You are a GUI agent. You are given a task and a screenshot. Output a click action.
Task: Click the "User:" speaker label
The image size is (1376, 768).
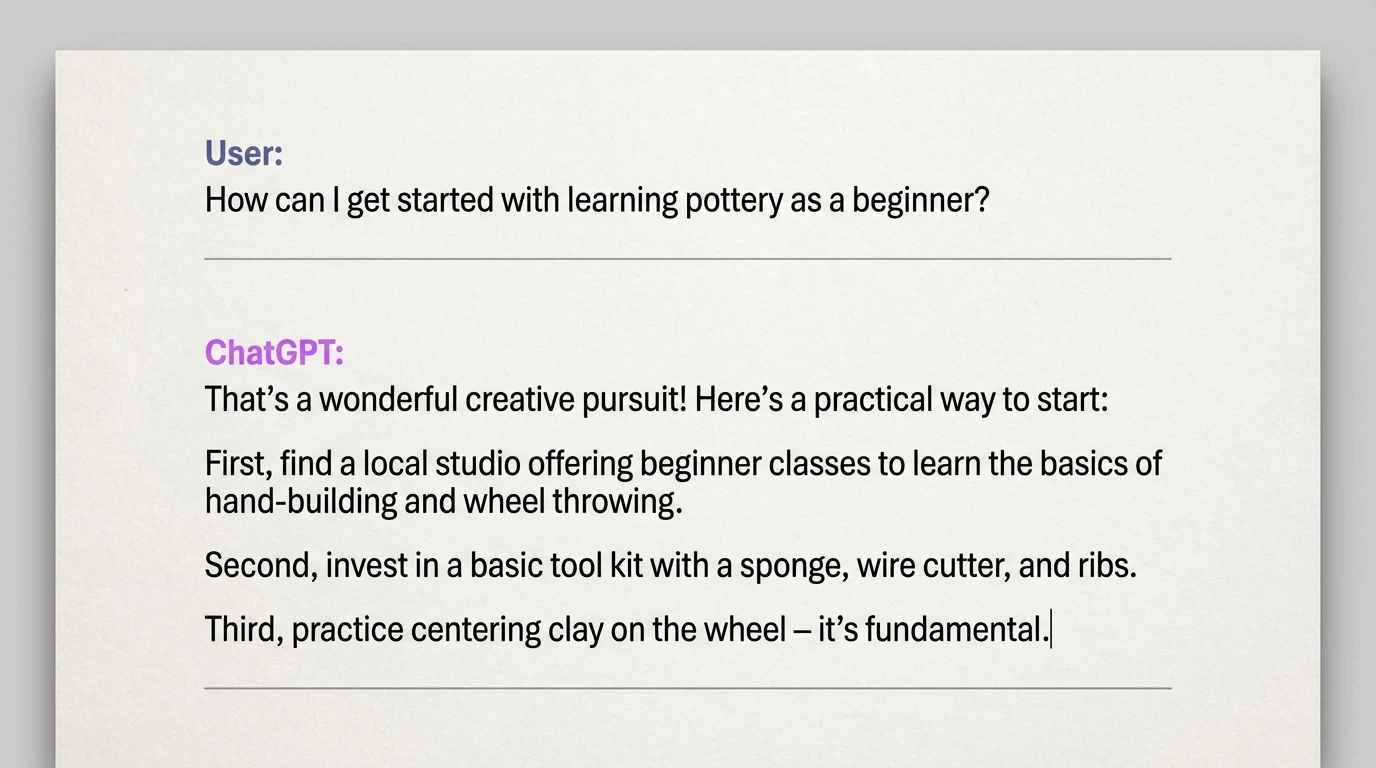click(x=244, y=154)
